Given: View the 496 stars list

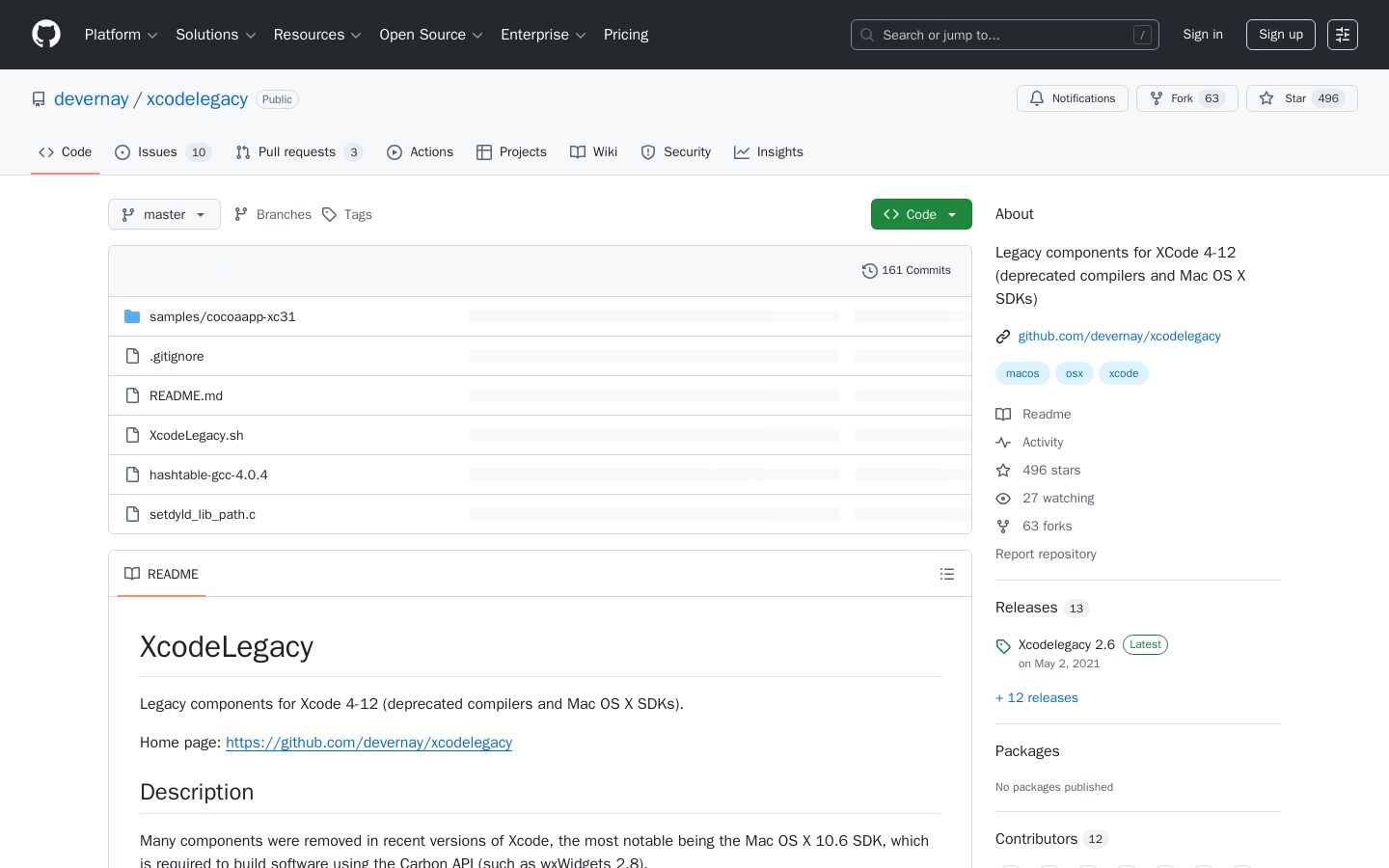Looking at the screenshot, I should pyautogui.click(x=1038, y=470).
